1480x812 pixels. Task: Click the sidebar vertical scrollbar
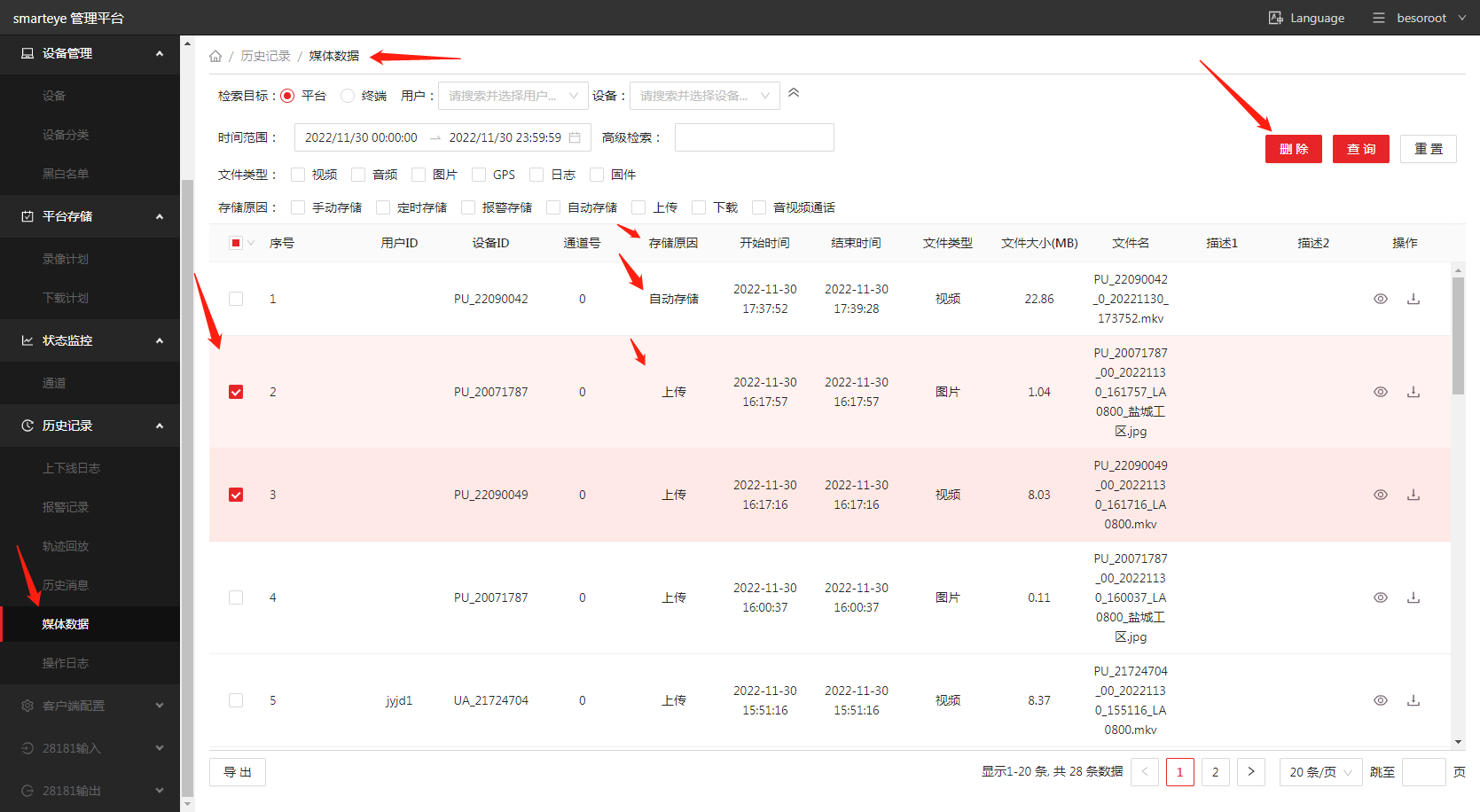pos(187,488)
